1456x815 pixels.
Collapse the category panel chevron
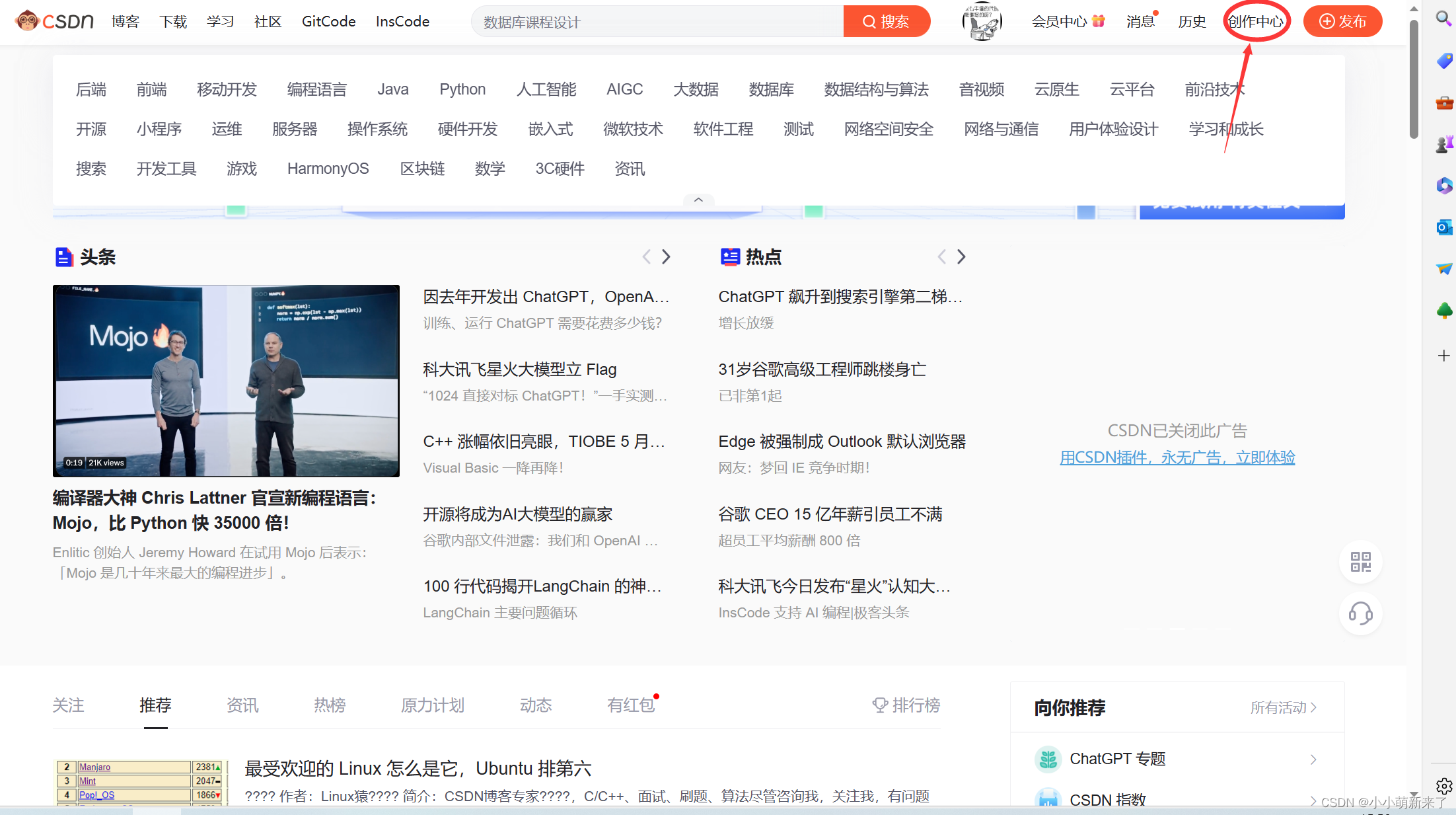[x=698, y=199]
